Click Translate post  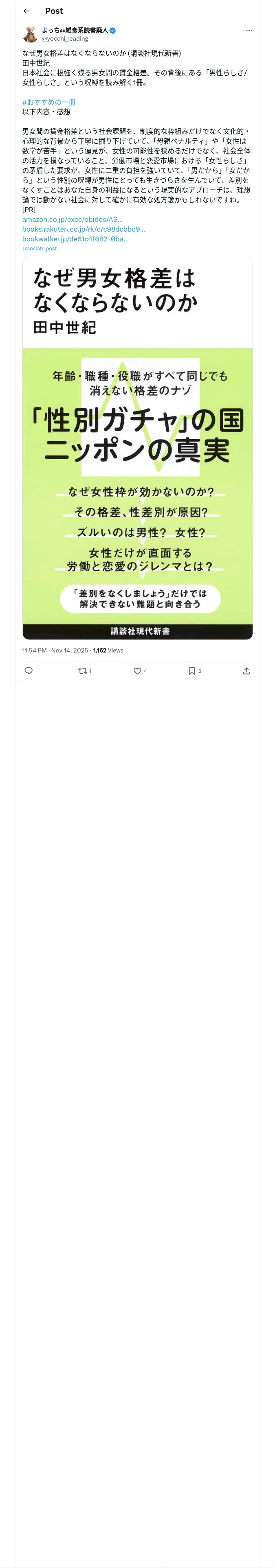coord(39,248)
